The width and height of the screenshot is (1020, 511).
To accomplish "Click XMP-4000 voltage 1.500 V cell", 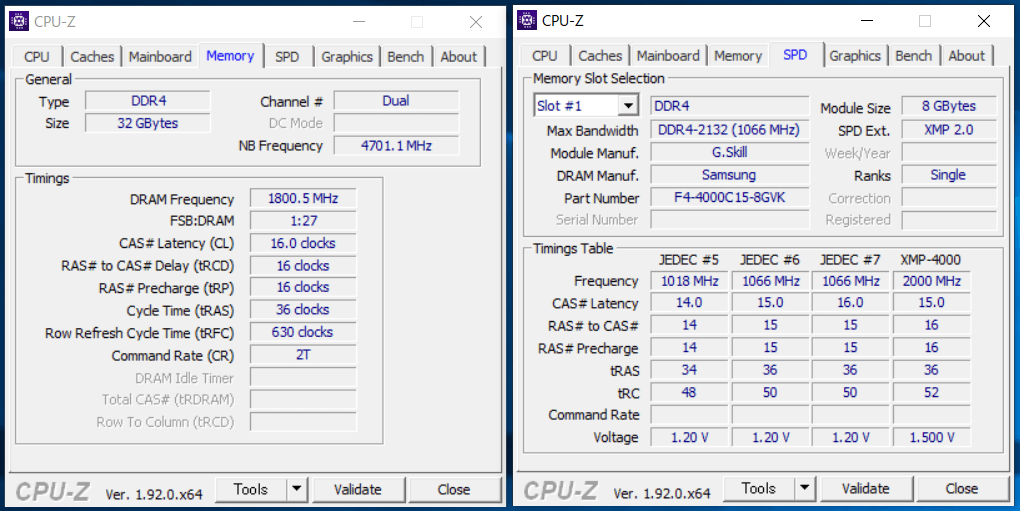I will click(932, 438).
